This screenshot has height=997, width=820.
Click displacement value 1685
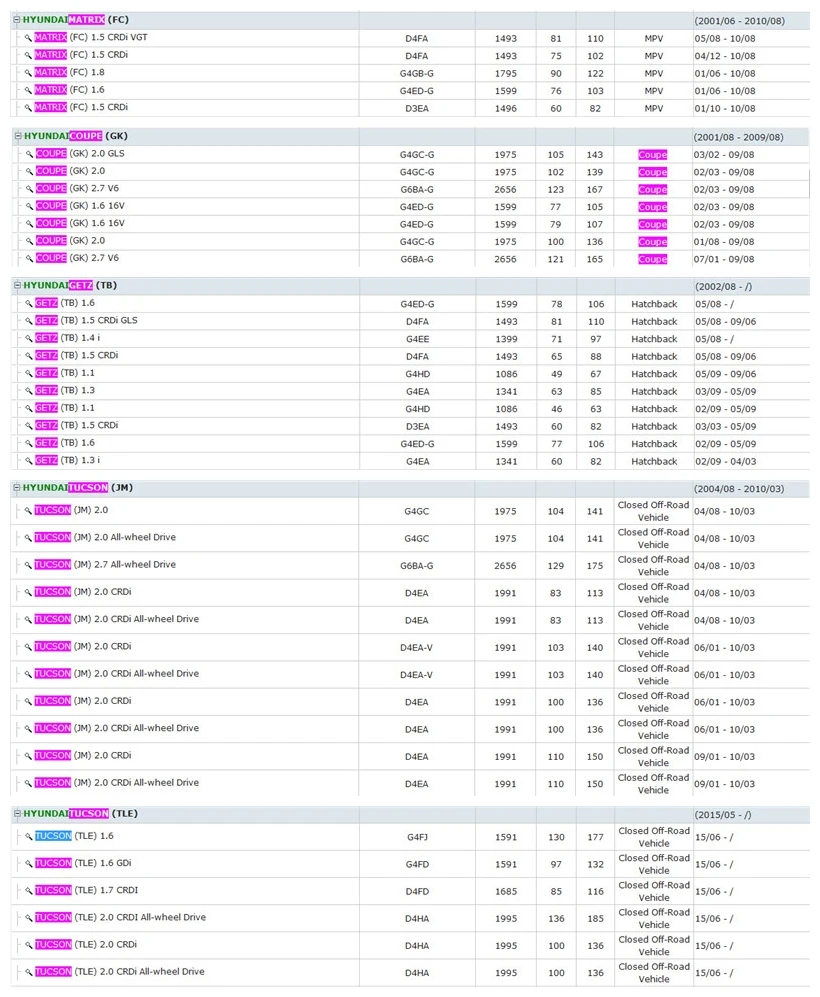point(506,891)
